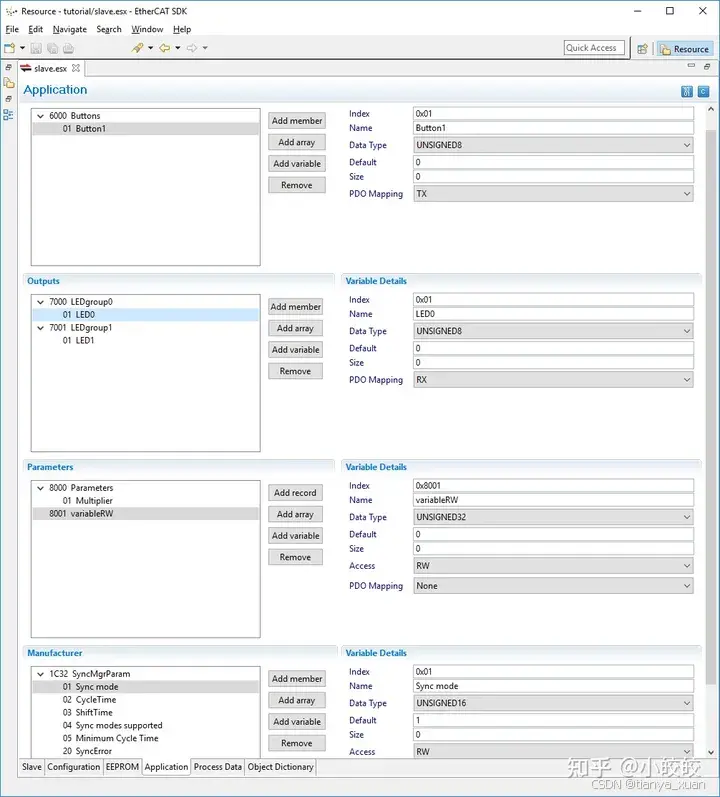This screenshot has width=720, height=797.
Task: Switch to the EEPROM tab
Action: (x=122, y=767)
